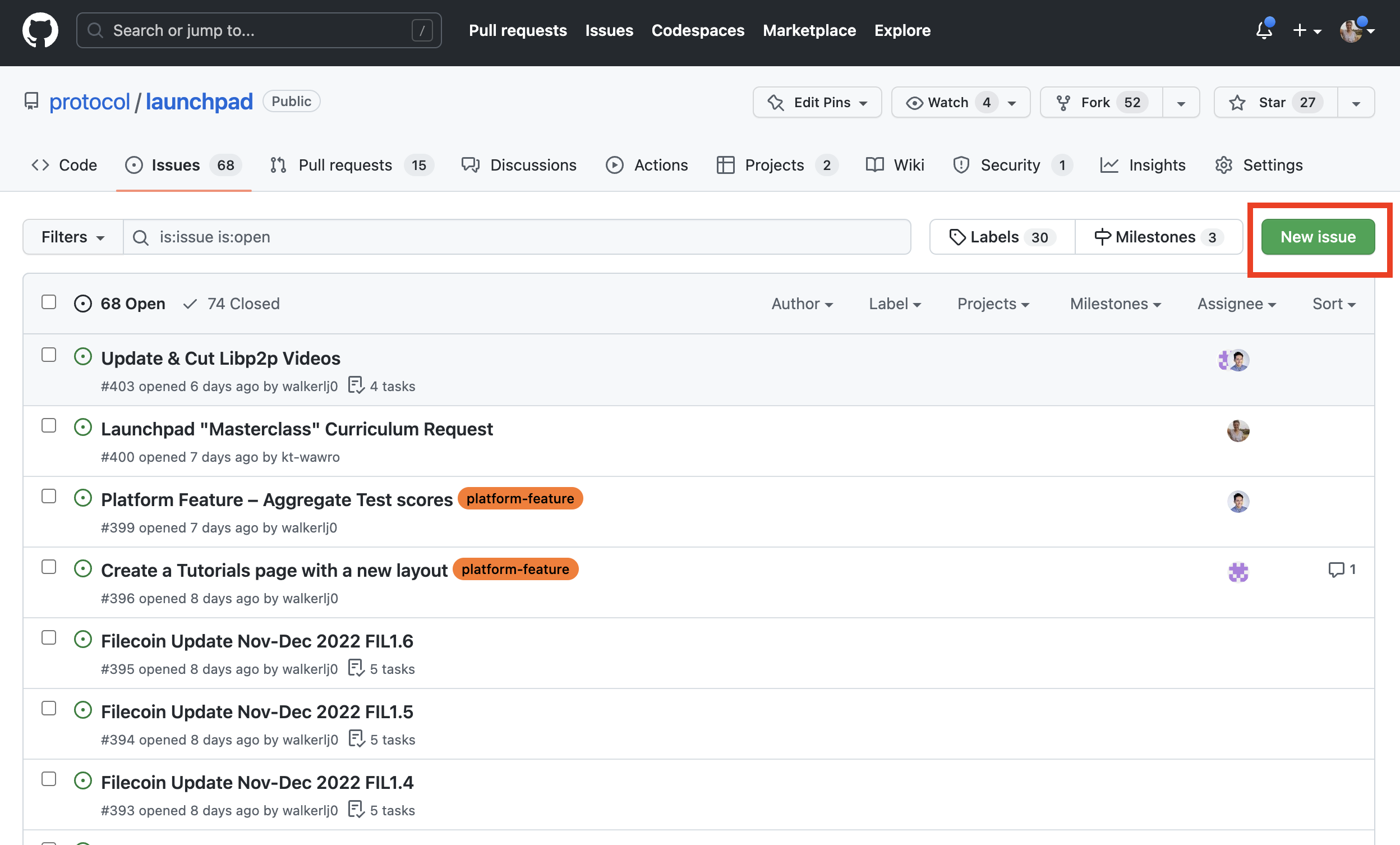Open the Filters dropdown
The height and width of the screenshot is (845, 1400).
click(73, 237)
